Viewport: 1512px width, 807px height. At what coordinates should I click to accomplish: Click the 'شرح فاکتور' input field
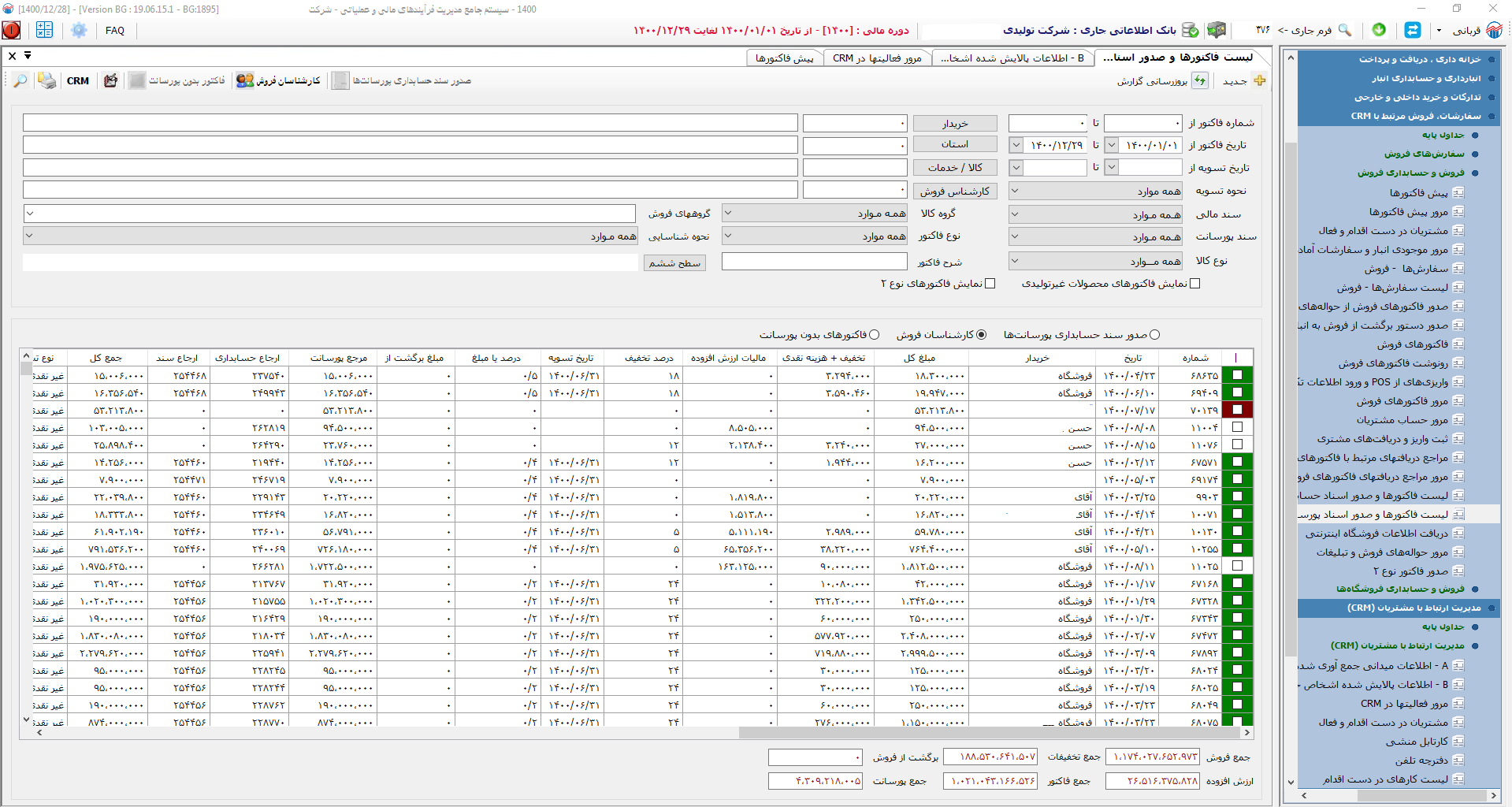click(815, 262)
